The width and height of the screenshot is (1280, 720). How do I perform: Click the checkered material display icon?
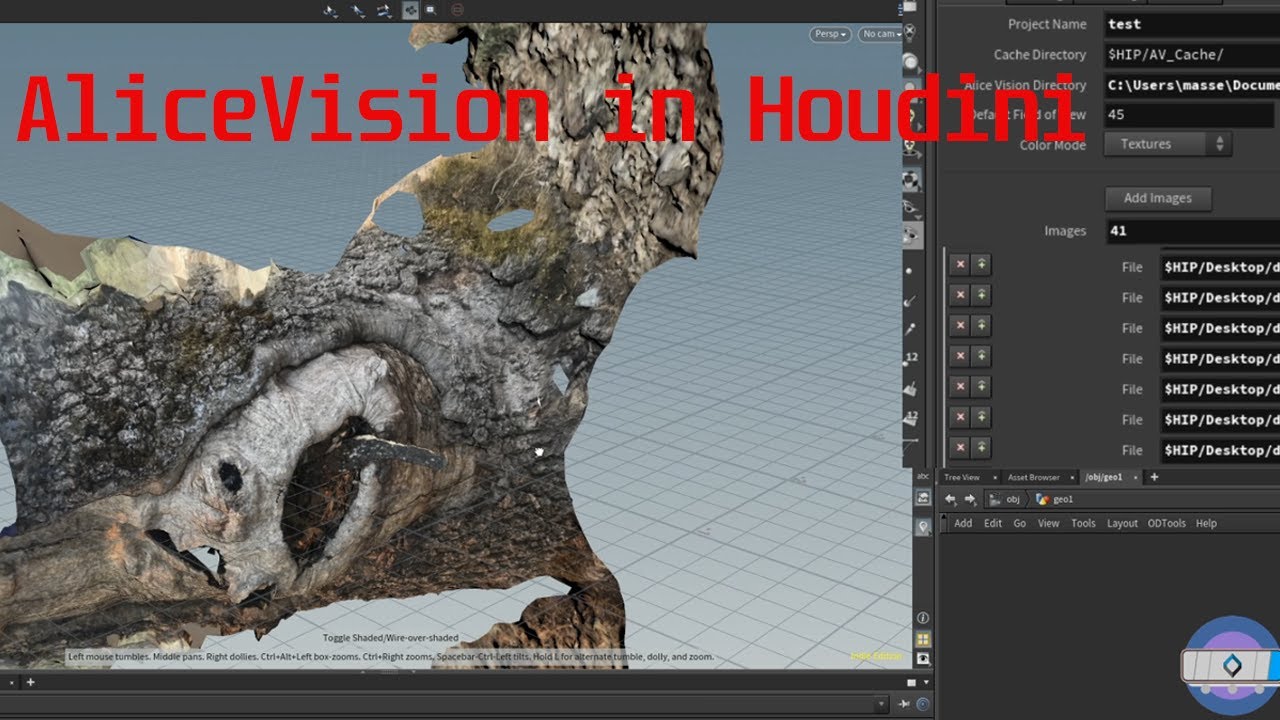tap(911, 181)
